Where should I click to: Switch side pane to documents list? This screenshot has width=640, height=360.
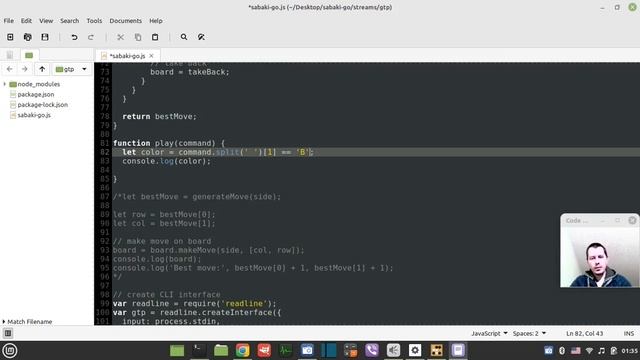click(x=10, y=55)
